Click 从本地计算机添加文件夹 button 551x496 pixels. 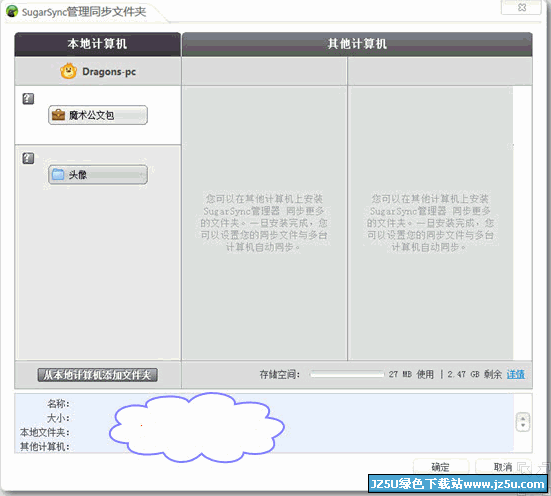tap(97, 375)
